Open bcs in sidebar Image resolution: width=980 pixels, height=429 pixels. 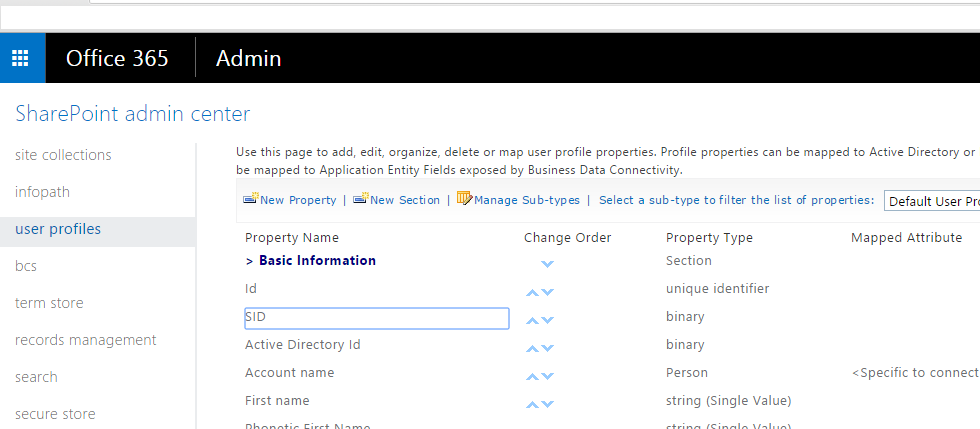pyautogui.click(x=26, y=266)
